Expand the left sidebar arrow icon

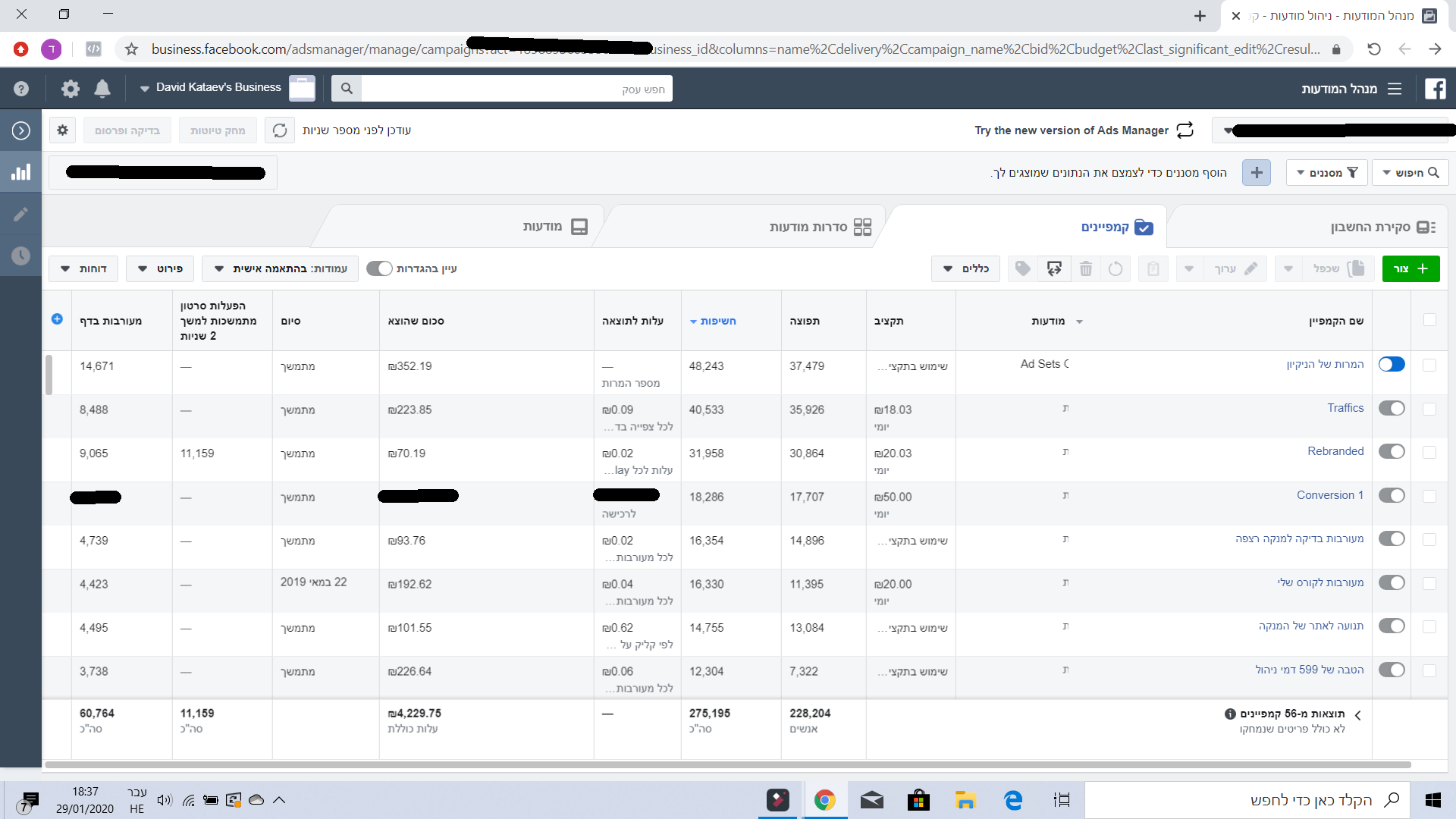click(21, 130)
